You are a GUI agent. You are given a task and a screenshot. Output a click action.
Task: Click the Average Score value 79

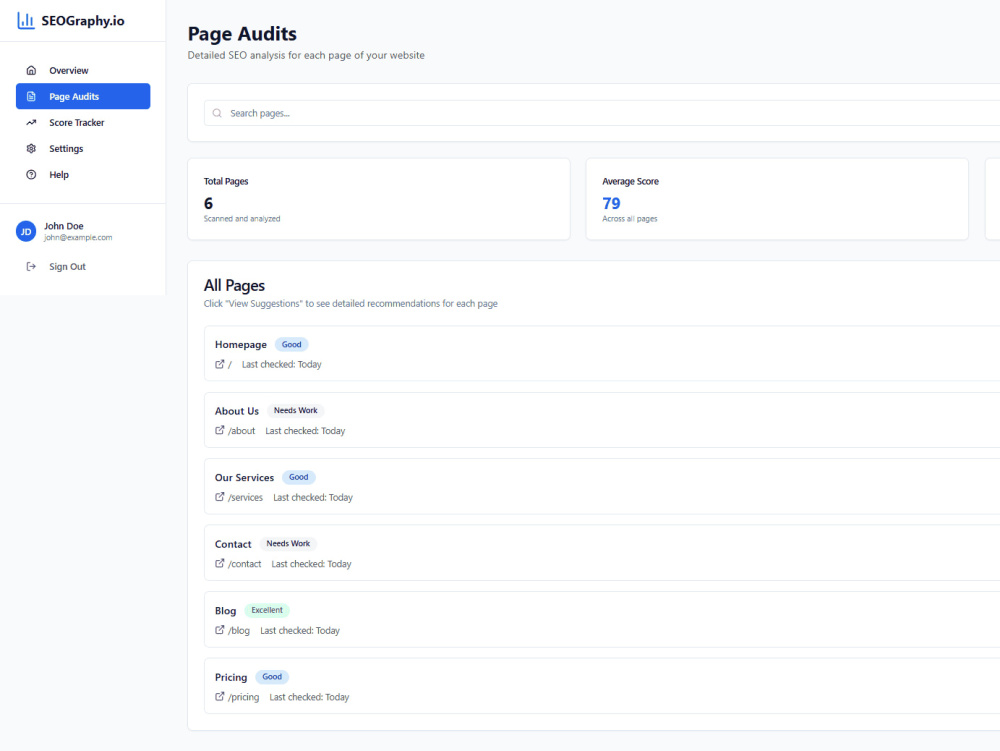(611, 203)
